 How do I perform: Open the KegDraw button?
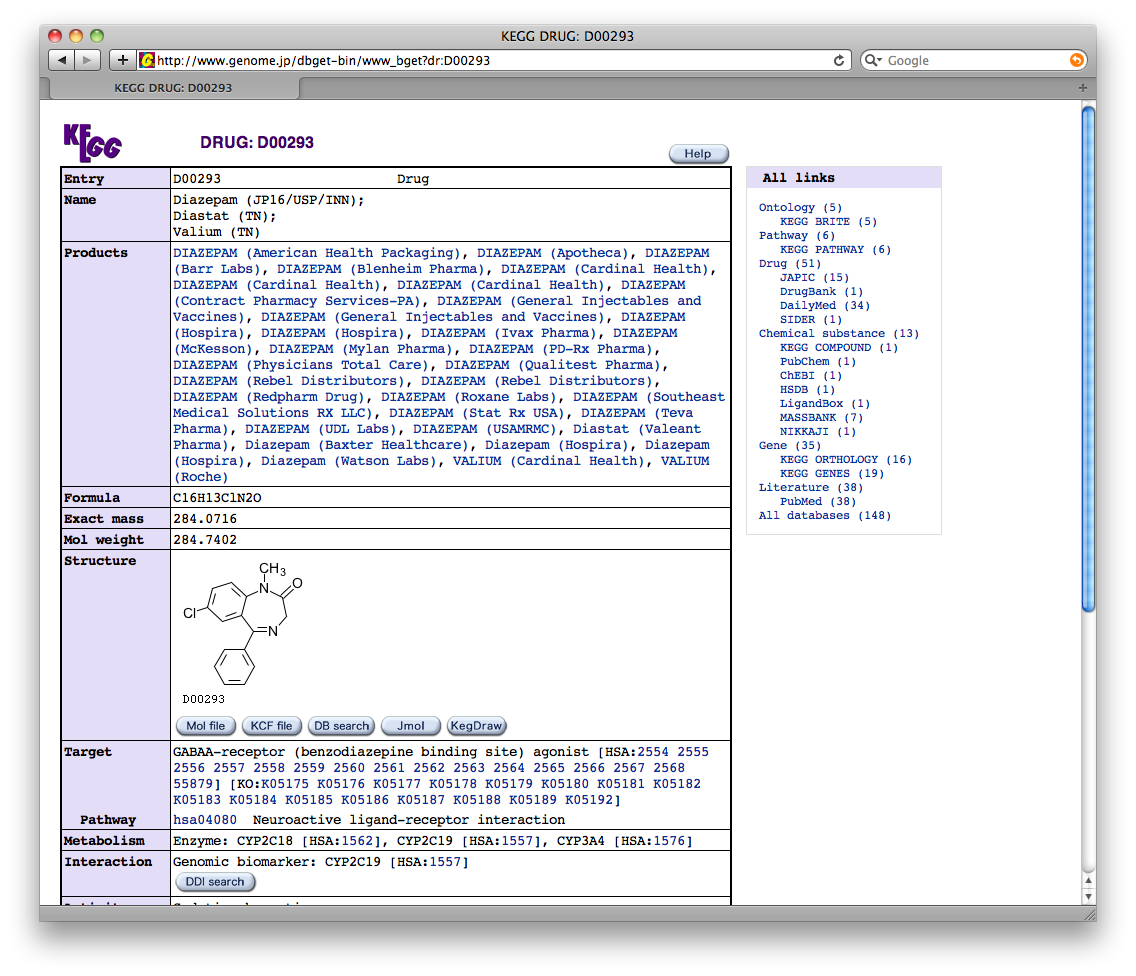[x=477, y=726]
